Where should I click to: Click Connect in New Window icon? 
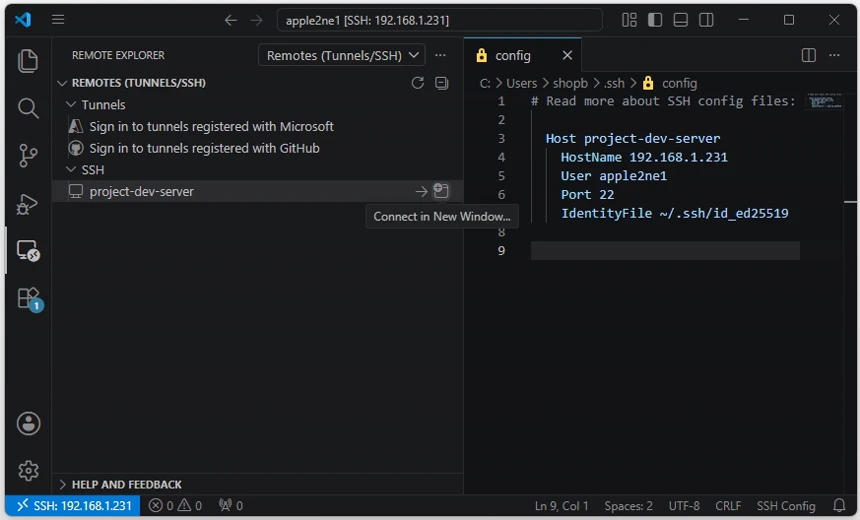pos(441,190)
